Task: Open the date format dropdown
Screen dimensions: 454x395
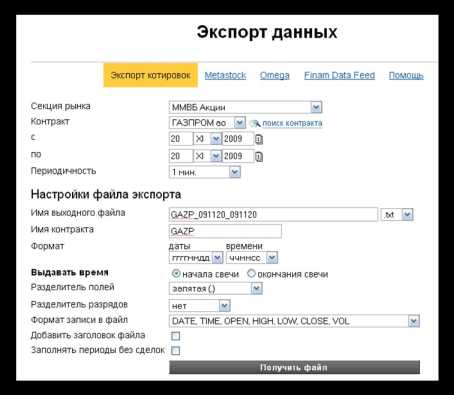Action: pos(196,258)
